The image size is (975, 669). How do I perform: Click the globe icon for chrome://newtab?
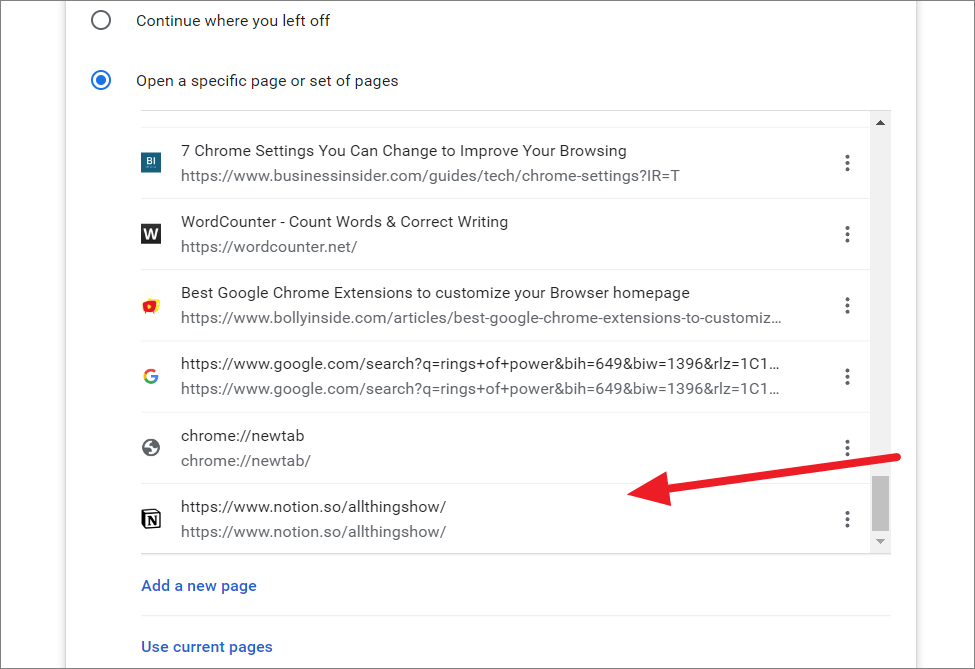pyautogui.click(x=151, y=448)
